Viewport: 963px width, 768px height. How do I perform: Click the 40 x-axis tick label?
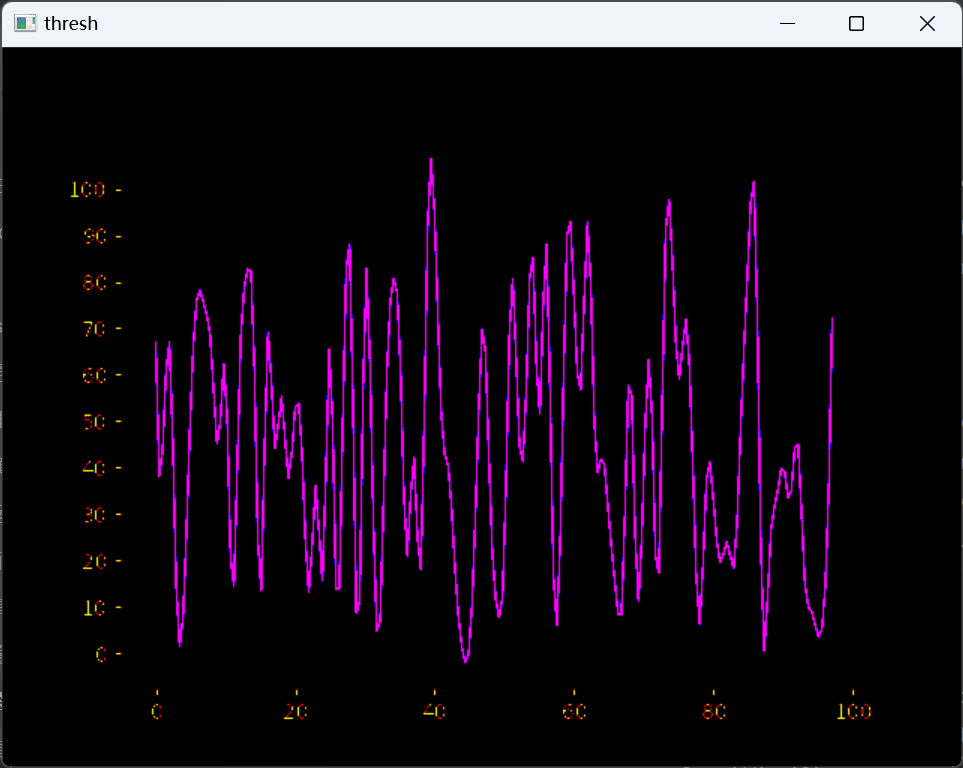tap(434, 711)
